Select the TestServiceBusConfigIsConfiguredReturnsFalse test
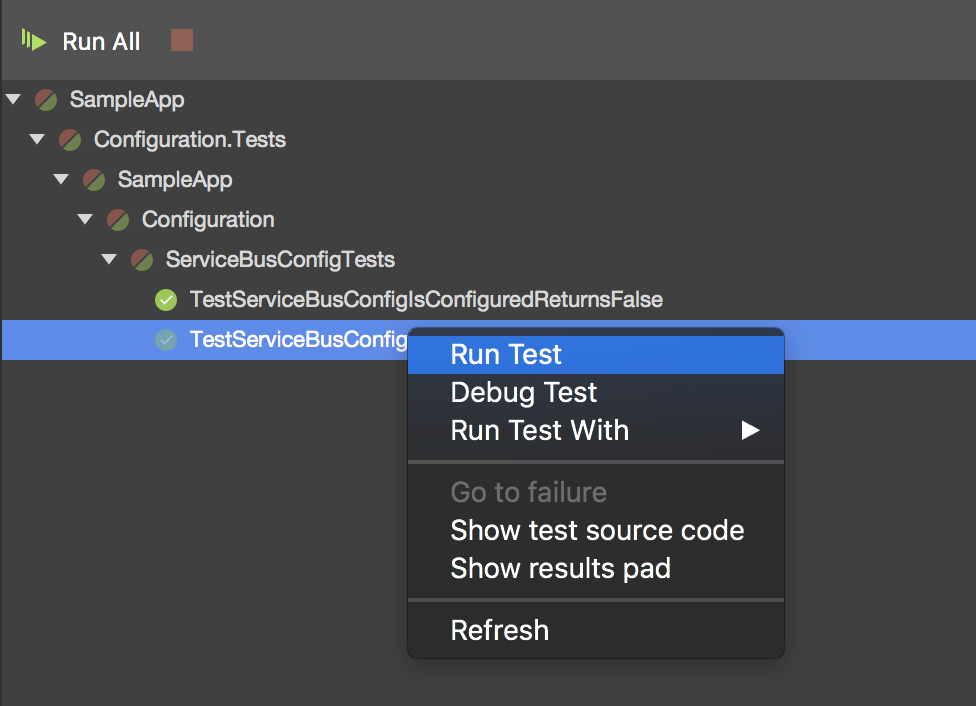The width and height of the screenshot is (976, 706). click(x=426, y=300)
